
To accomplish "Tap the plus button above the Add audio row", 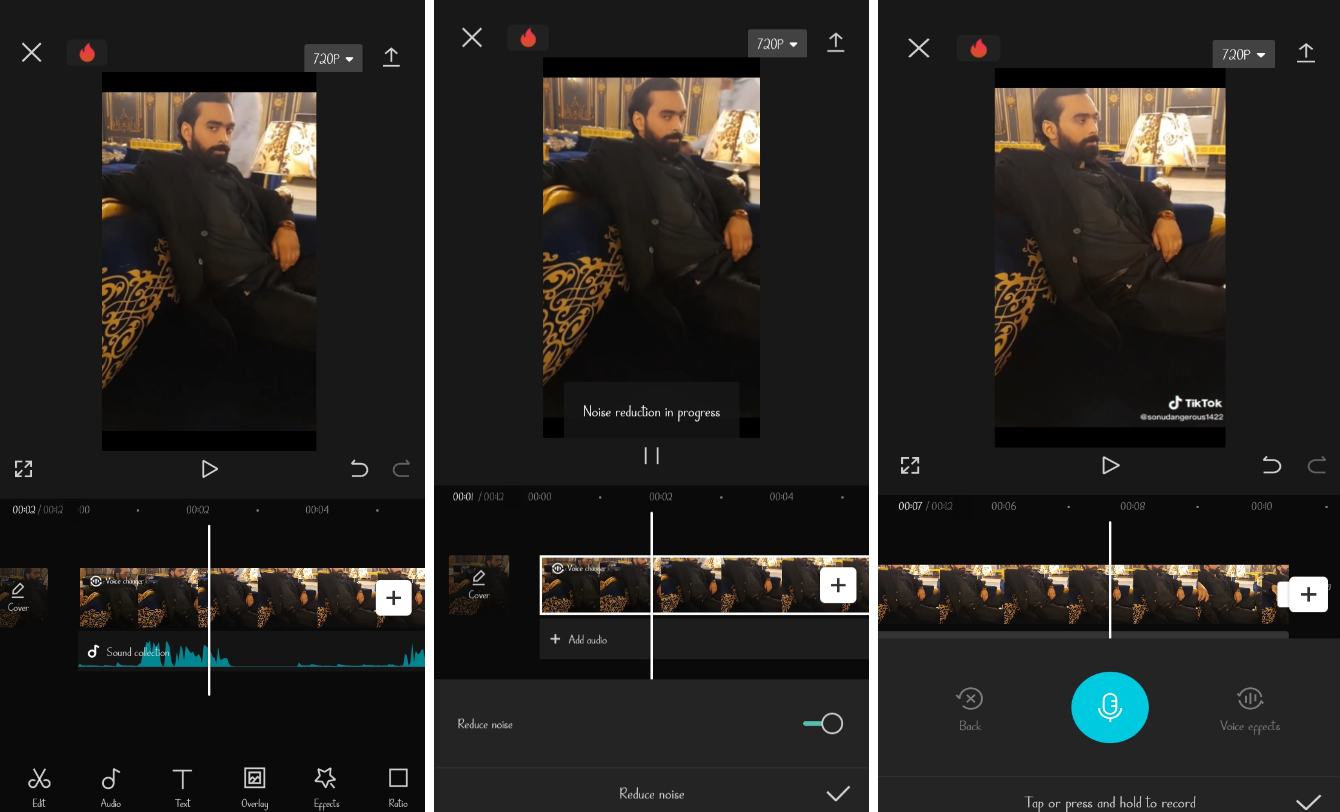I will [838, 585].
